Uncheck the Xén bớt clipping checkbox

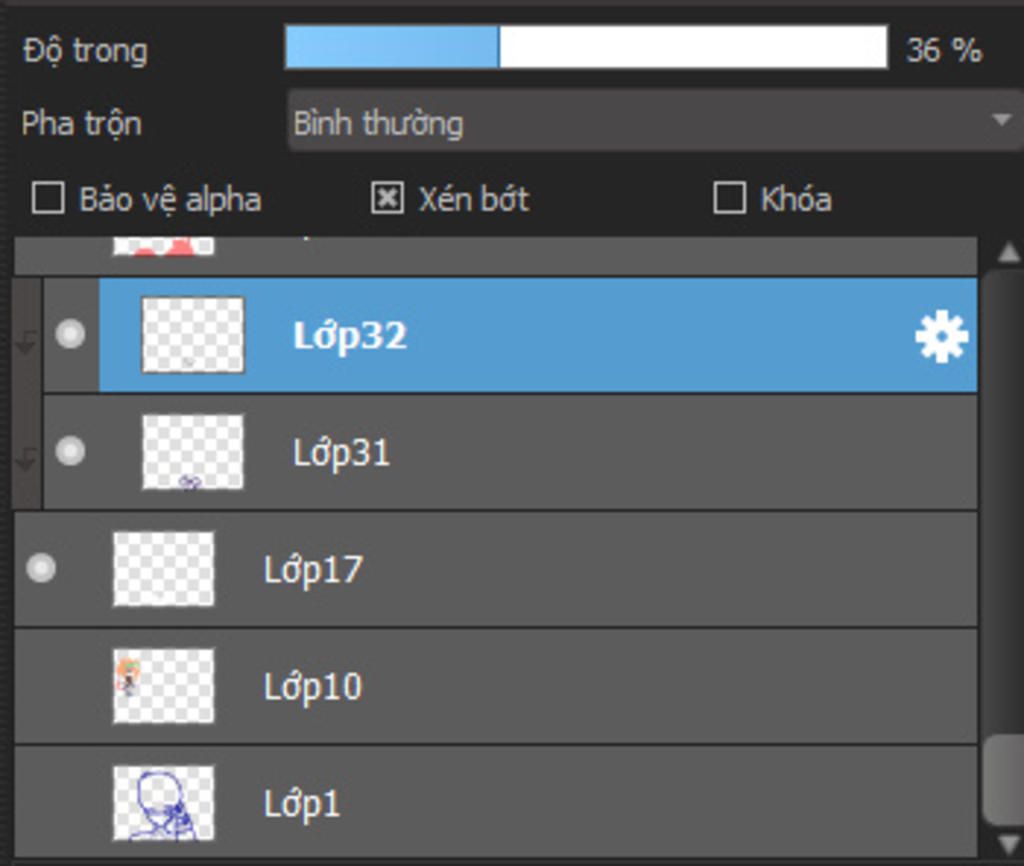[387, 198]
